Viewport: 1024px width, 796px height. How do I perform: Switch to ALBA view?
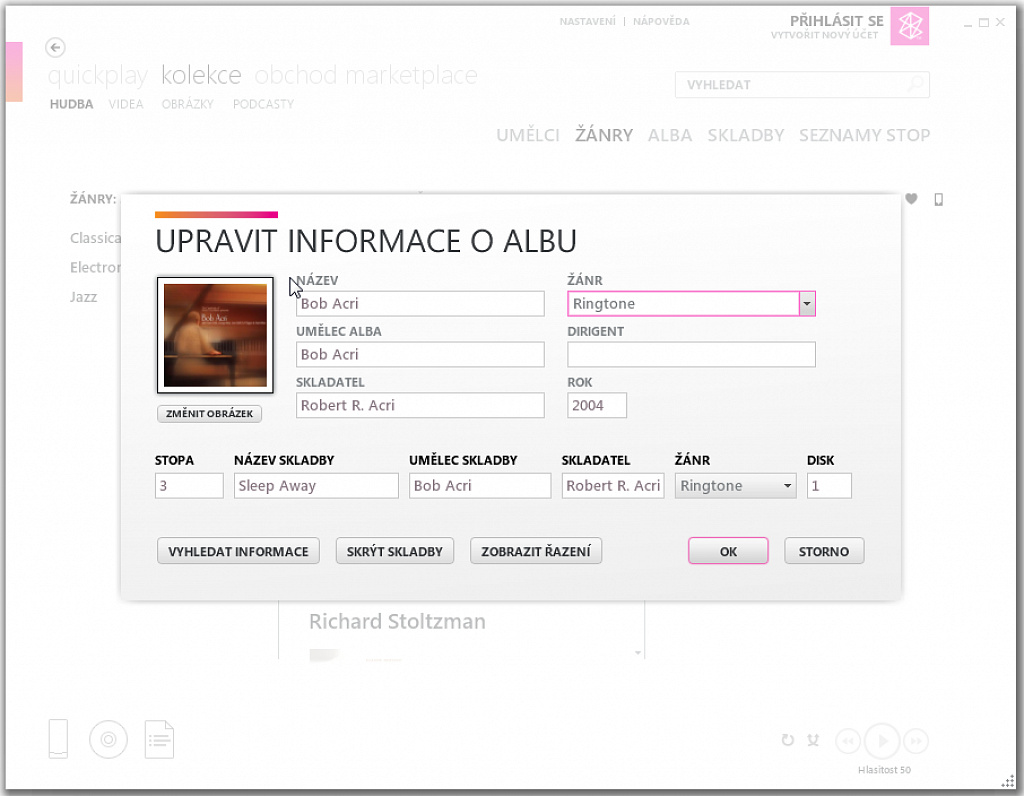click(x=669, y=135)
